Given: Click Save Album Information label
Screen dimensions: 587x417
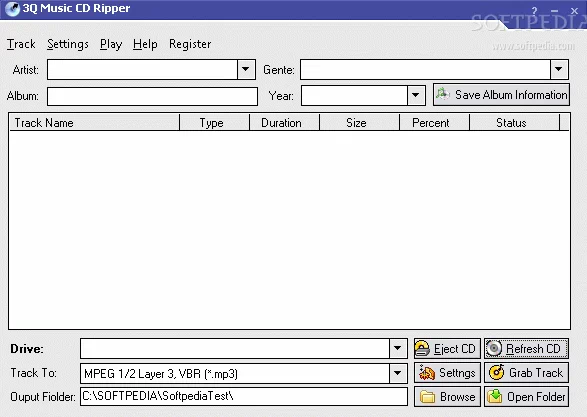Looking at the screenshot, I should [x=511, y=95].
